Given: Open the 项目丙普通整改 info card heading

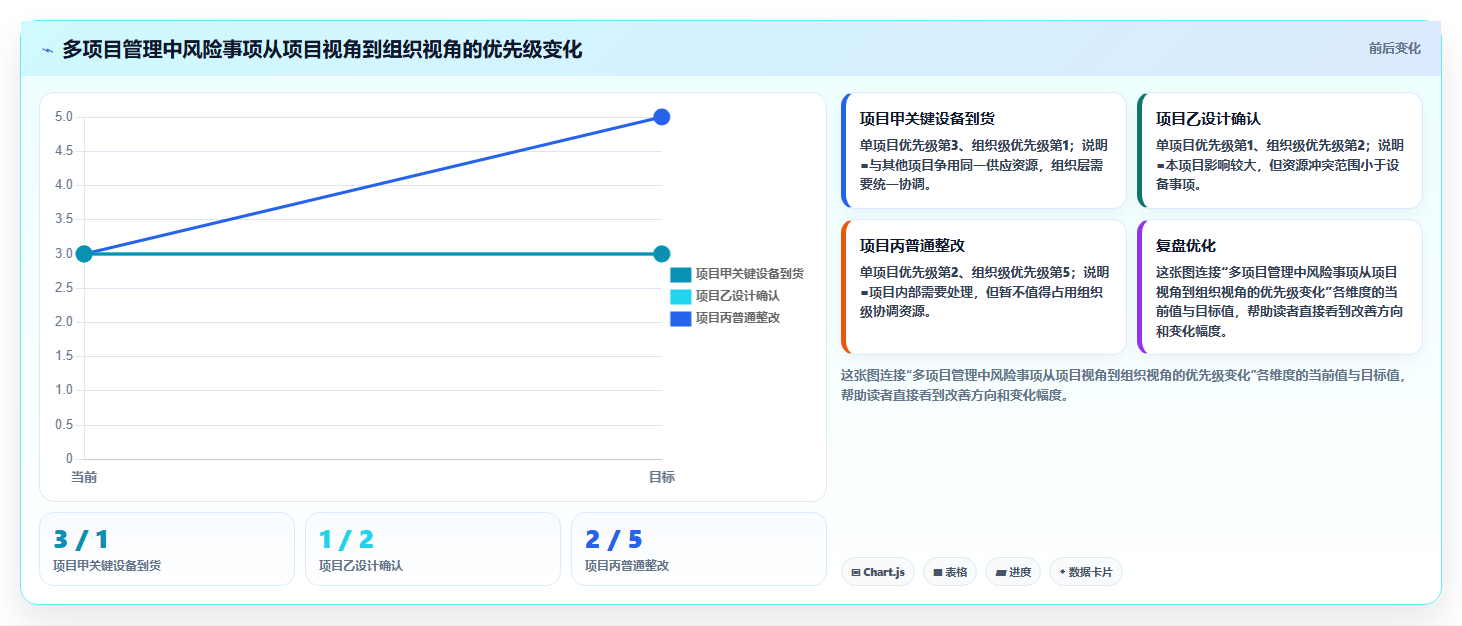Looking at the screenshot, I should [x=912, y=245].
